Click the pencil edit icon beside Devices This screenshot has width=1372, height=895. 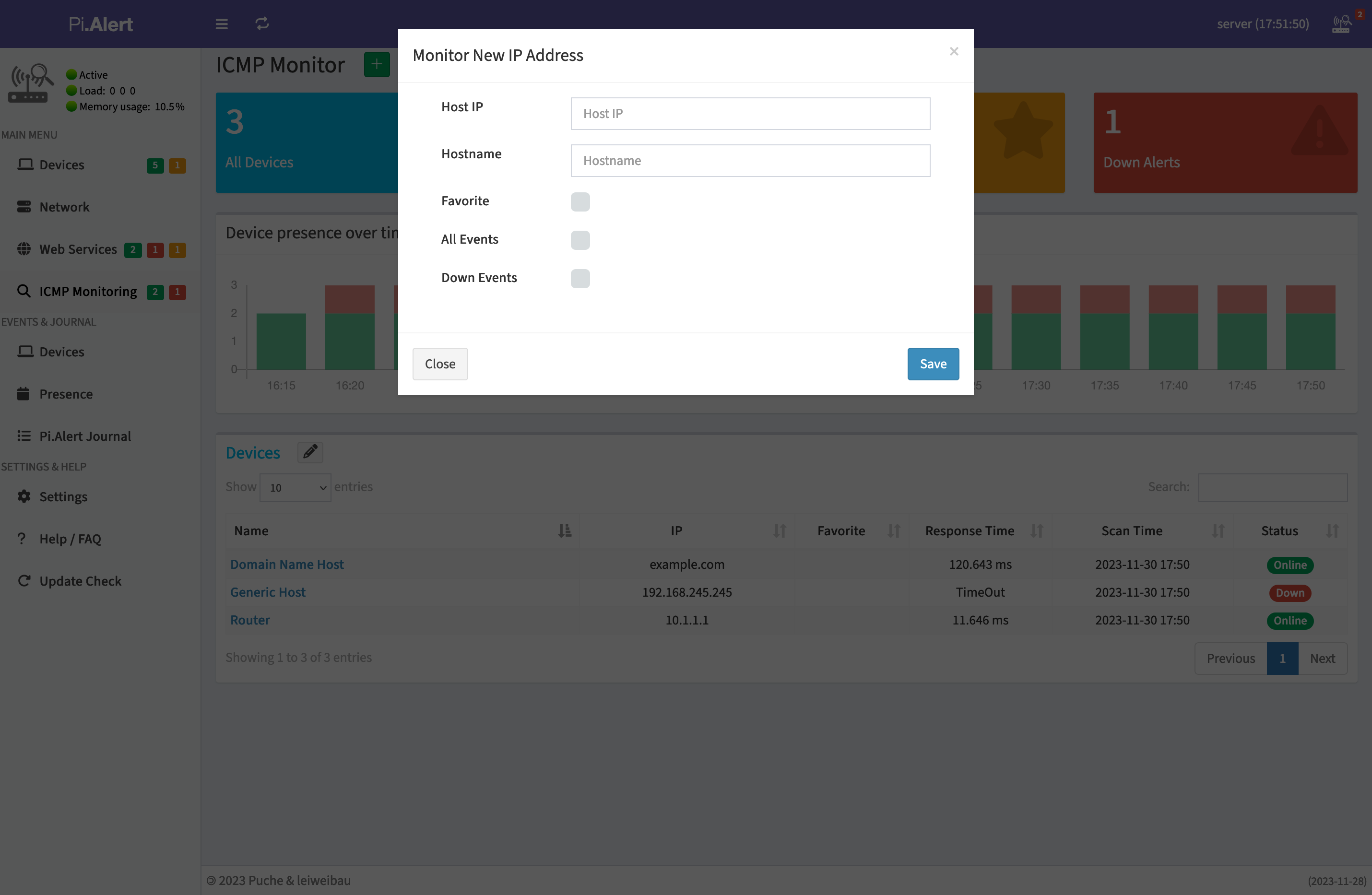310,452
